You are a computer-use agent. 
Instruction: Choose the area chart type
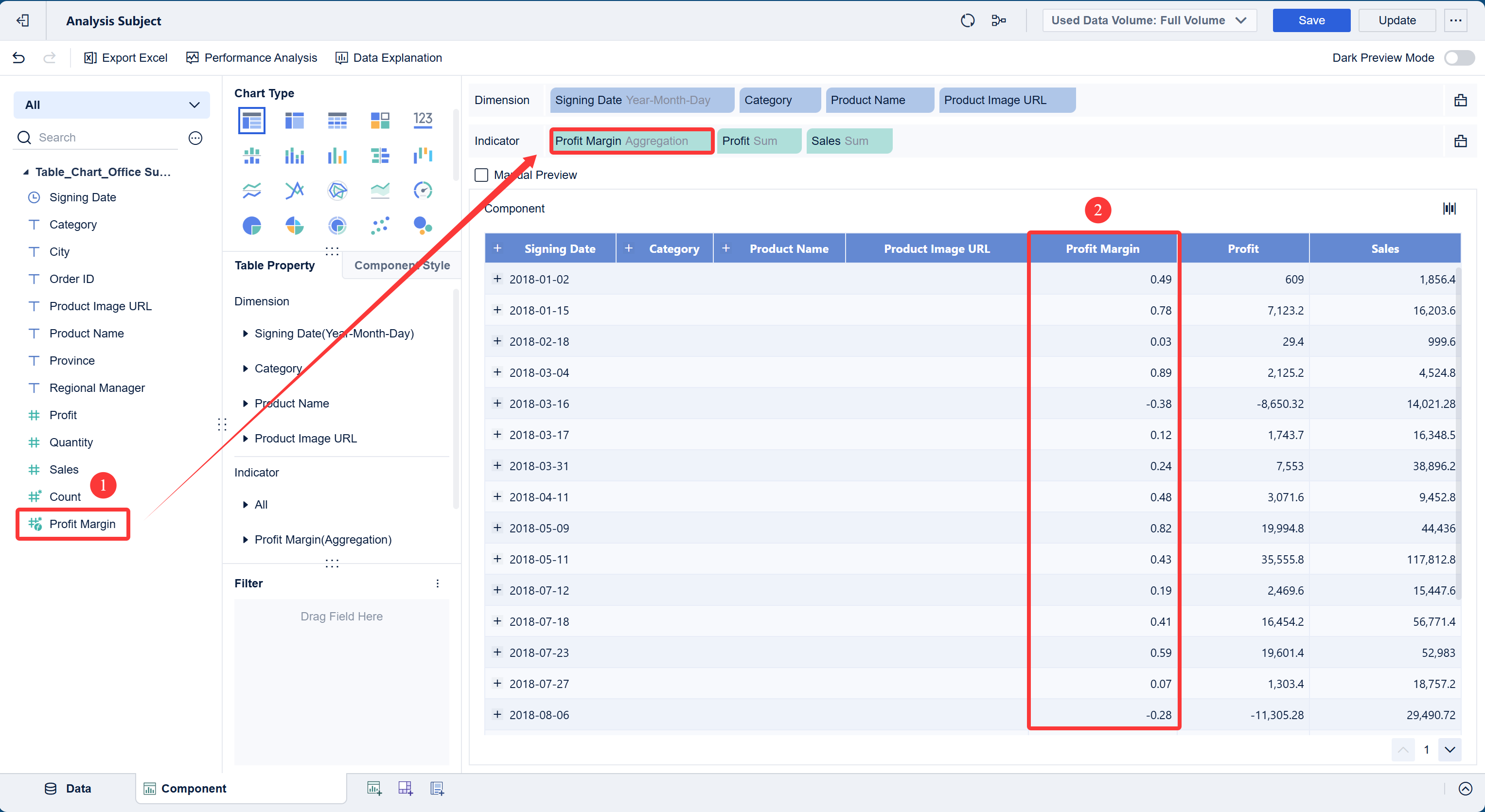(380, 190)
